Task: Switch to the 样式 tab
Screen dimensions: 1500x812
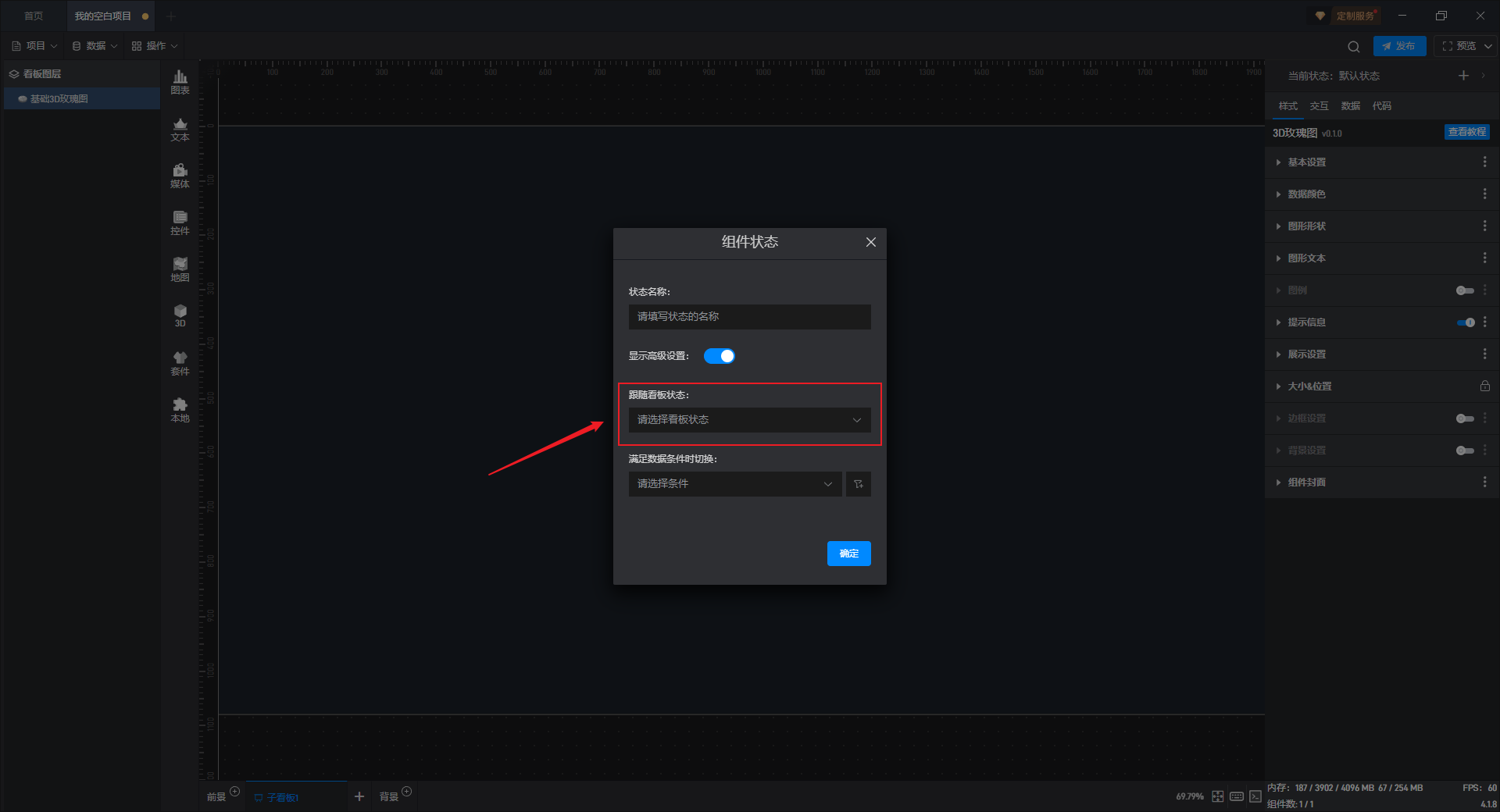Action: (x=1287, y=106)
